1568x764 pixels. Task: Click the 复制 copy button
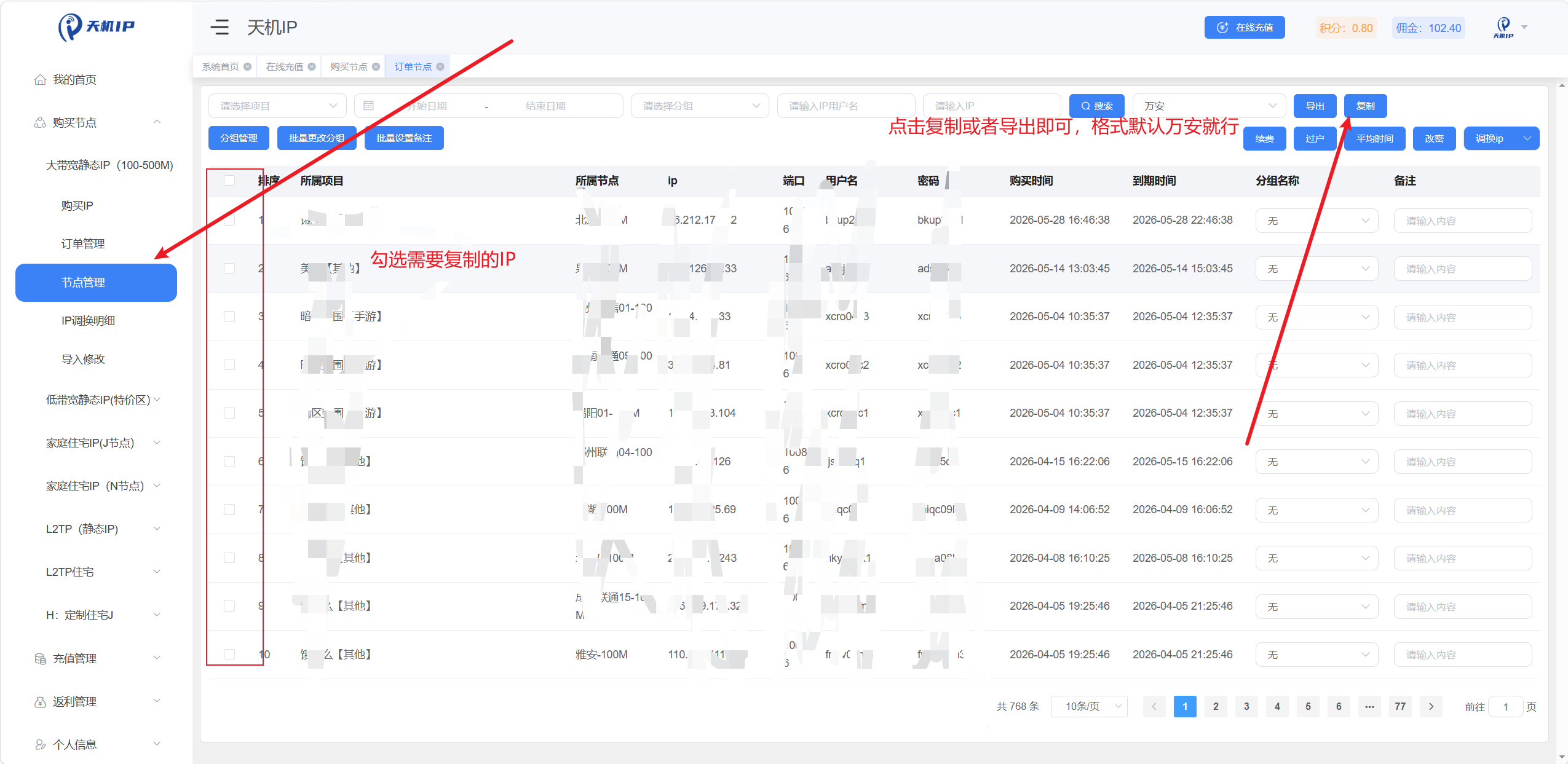[1366, 106]
